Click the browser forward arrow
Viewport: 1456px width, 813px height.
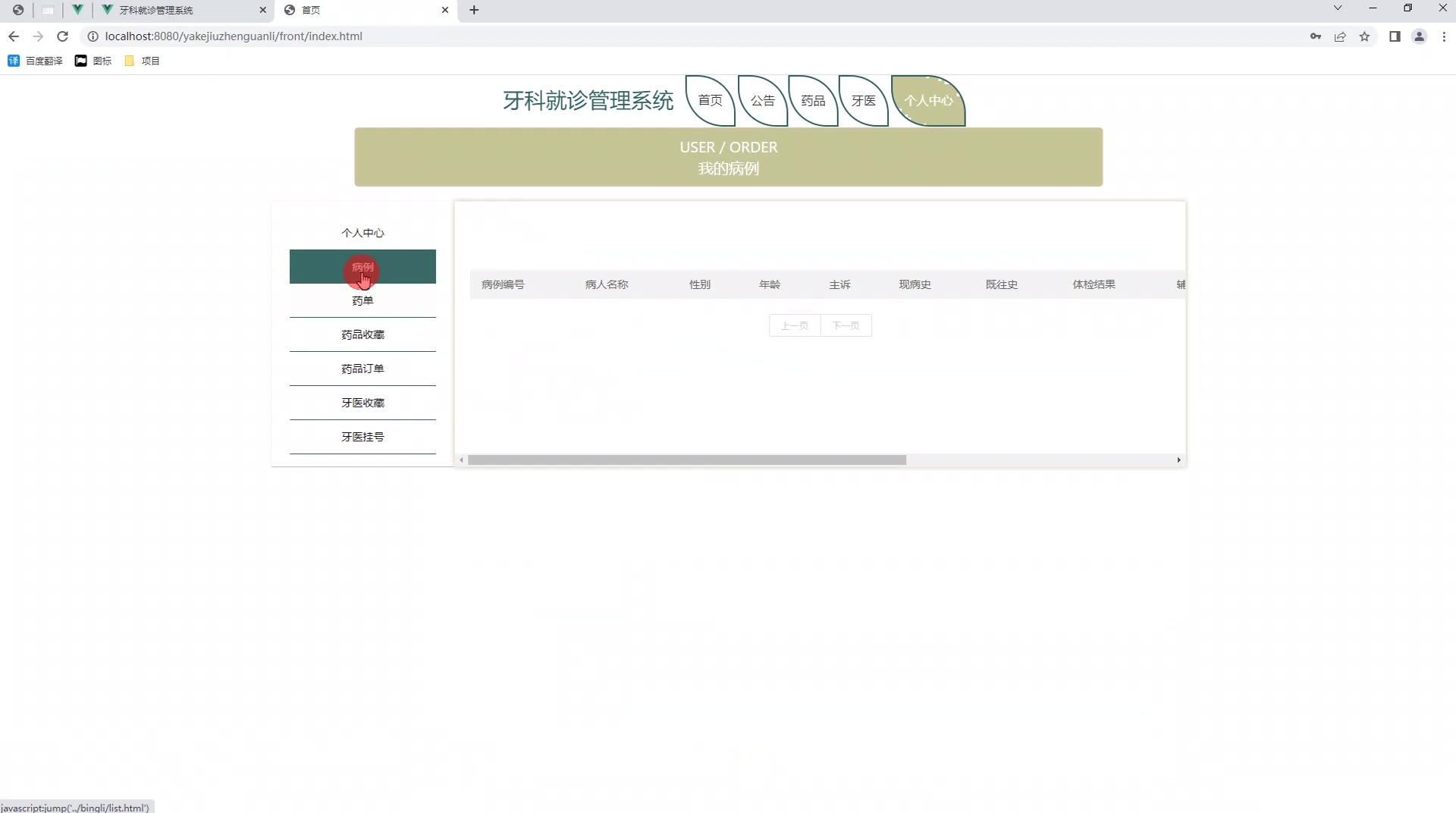point(38,36)
